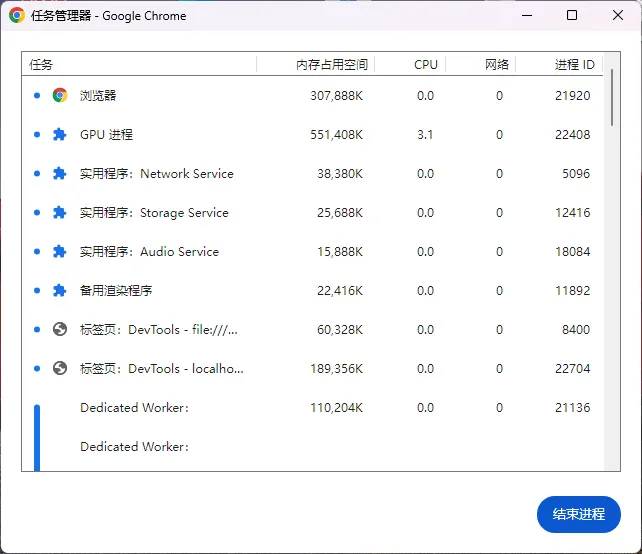Click memory value 22,416K

(340, 291)
